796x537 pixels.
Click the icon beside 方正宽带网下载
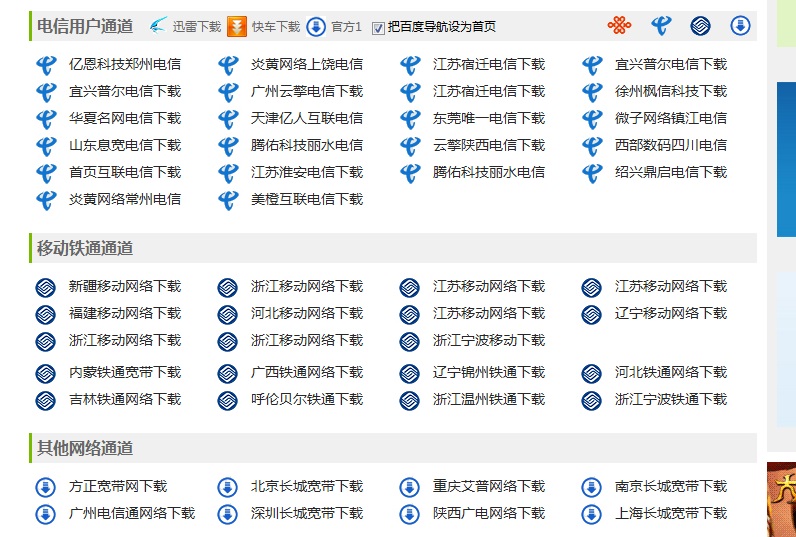(45, 488)
